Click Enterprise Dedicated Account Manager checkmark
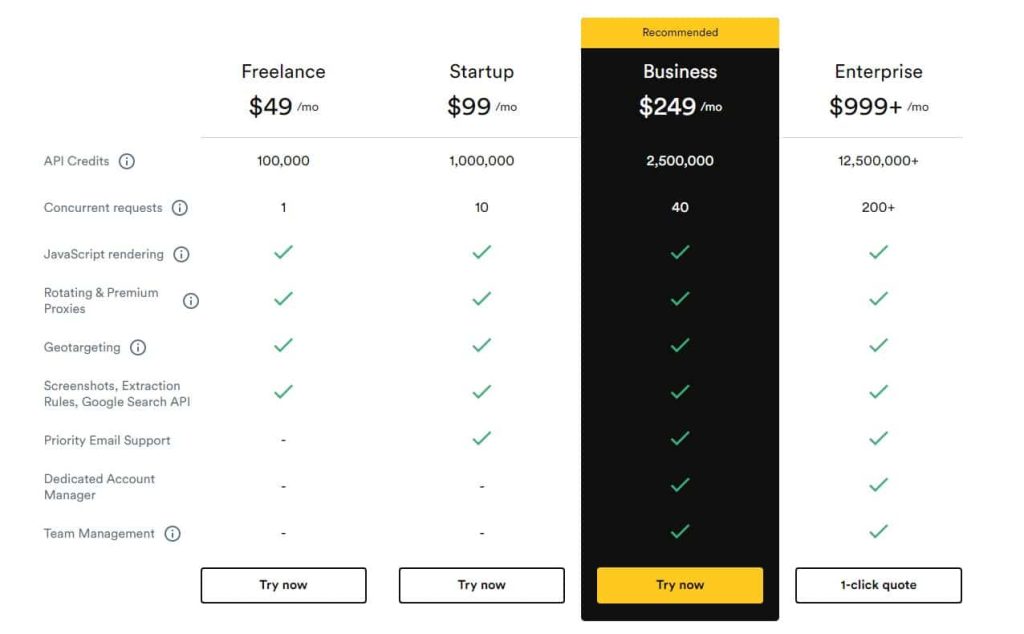This screenshot has height=634, width=1024. point(878,484)
